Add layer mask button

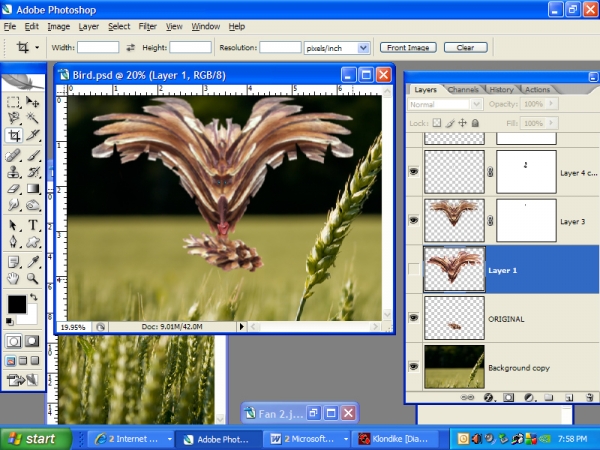pos(508,398)
